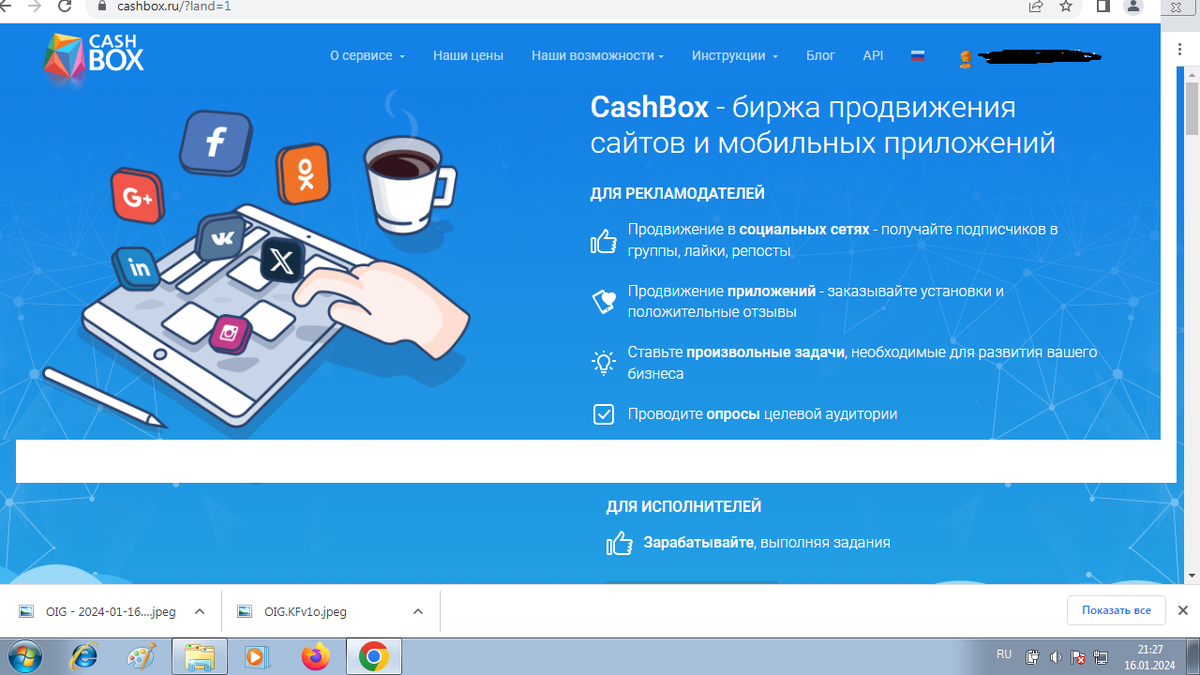Viewport: 1200px width, 675px height.
Task: Click the thumbs-up icon beside Зарабатывайте
Action: point(620,543)
